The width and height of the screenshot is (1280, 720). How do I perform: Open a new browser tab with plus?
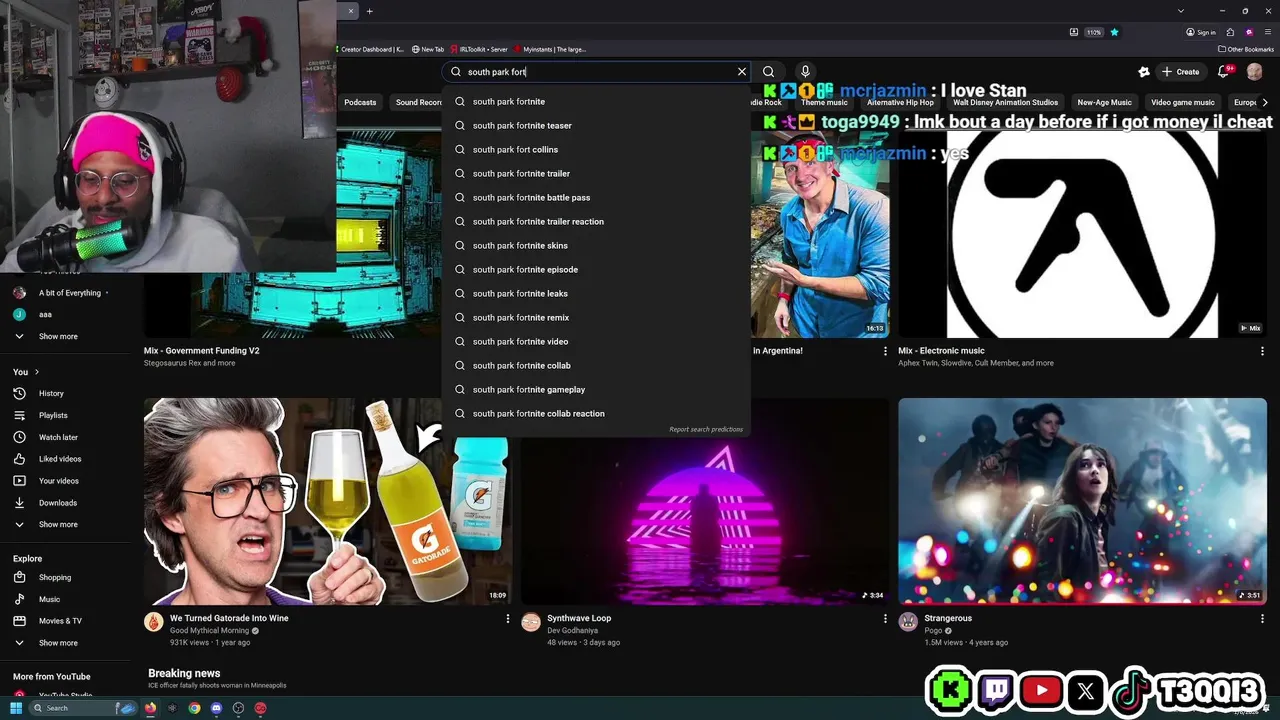(369, 11)
